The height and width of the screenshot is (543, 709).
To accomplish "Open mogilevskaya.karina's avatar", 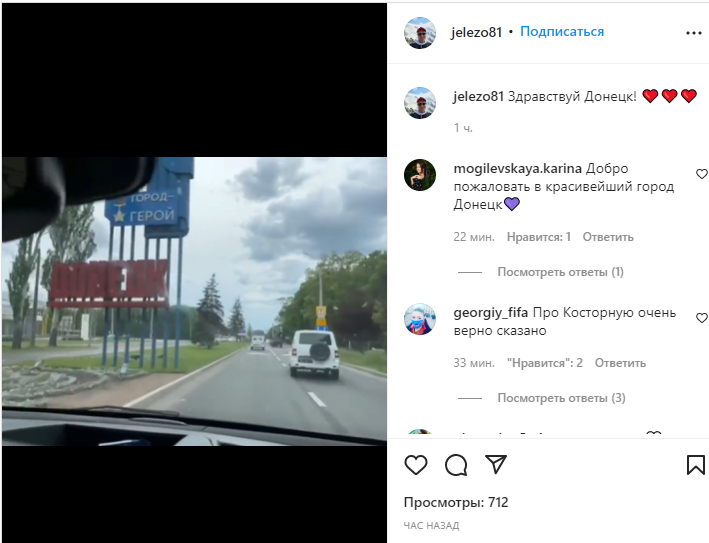I will pos(420,175).
